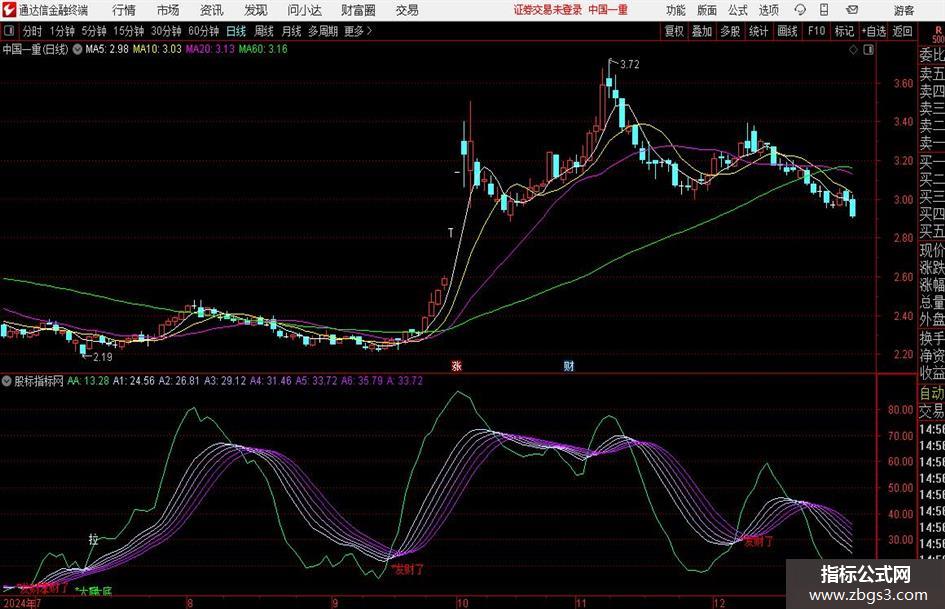Image resolution: width=945 pixels, height=609 pixels.
Task: Click the 中国一重(日线) chart title
Action: click(36, 49)
